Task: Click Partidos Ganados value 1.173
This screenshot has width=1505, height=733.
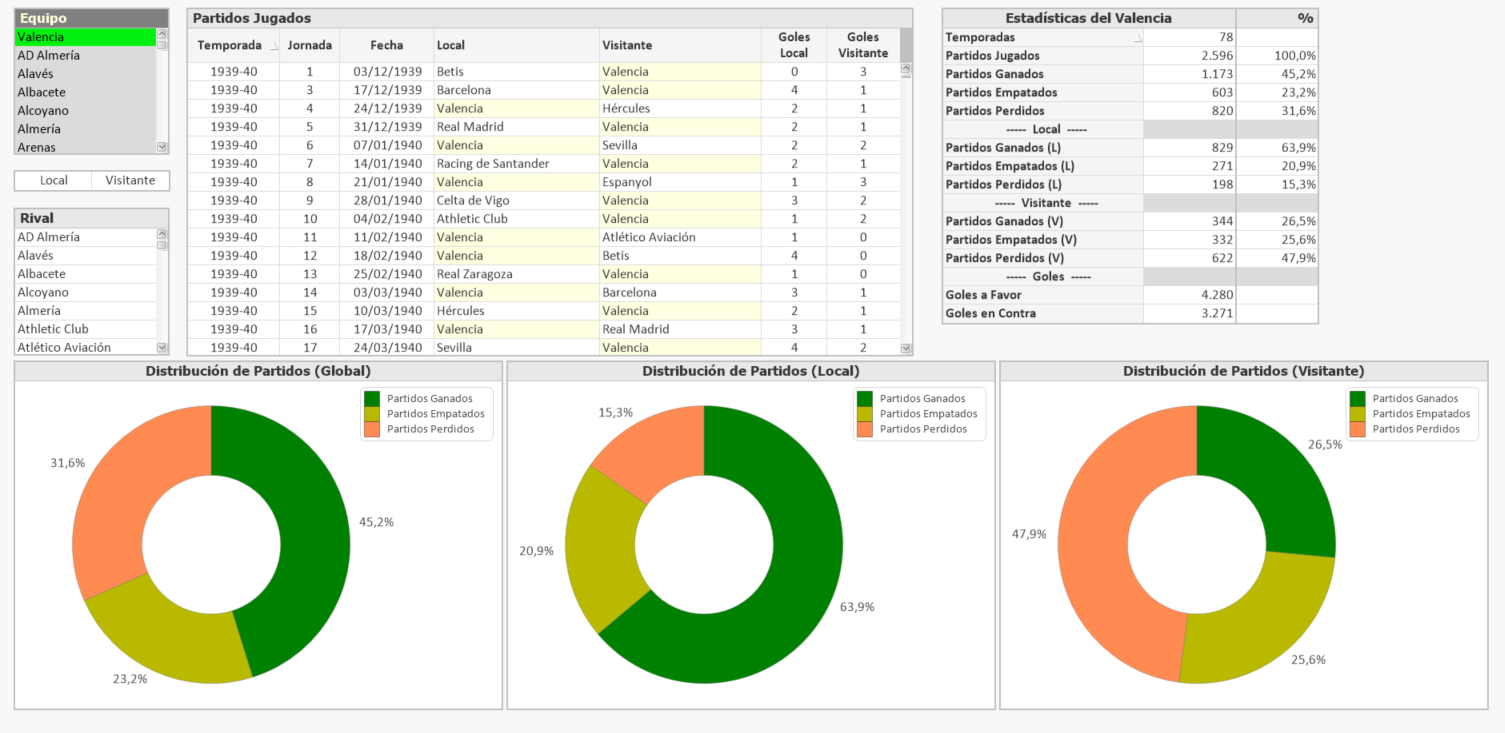Action: tap(1189, 74)
